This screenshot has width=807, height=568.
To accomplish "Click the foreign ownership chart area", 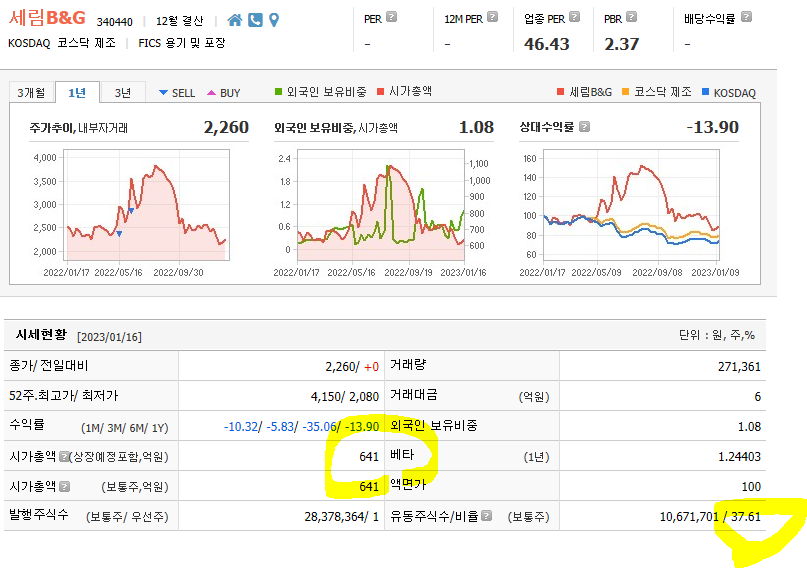I will 381,205.
